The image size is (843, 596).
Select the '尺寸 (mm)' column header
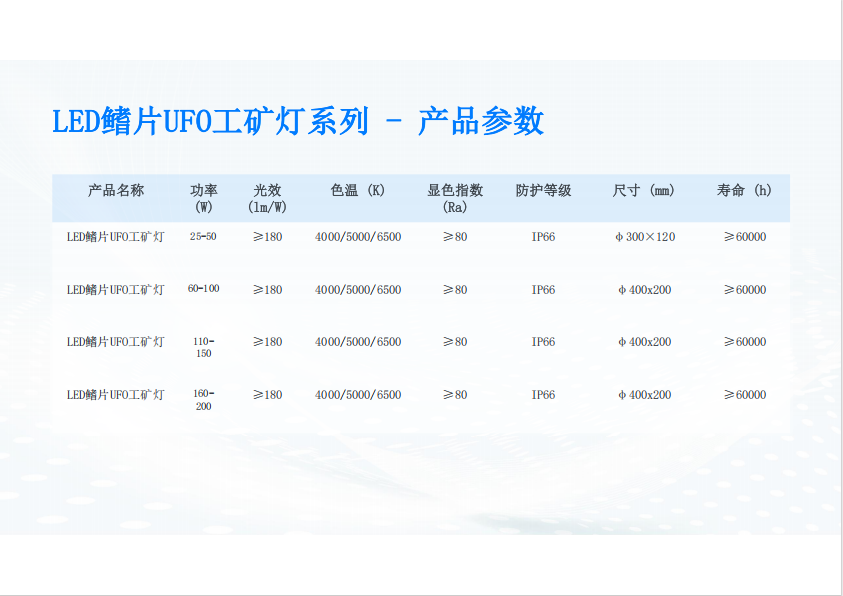tap(644, 190)
